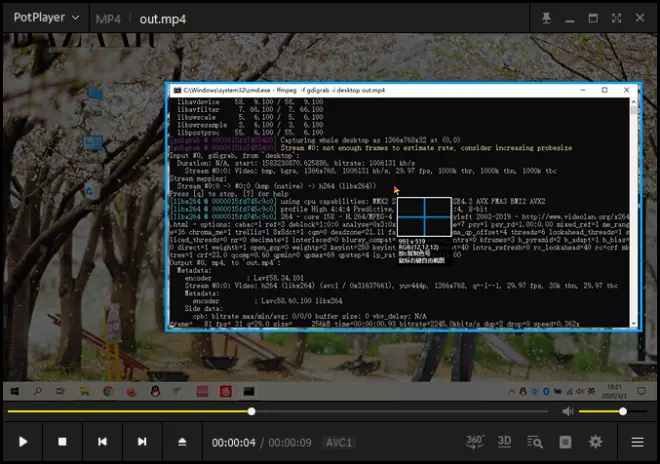Stop the video with the stop button
Image resolution: width=660 pixels, height=464 pixels.
click(x=62, y=442)
